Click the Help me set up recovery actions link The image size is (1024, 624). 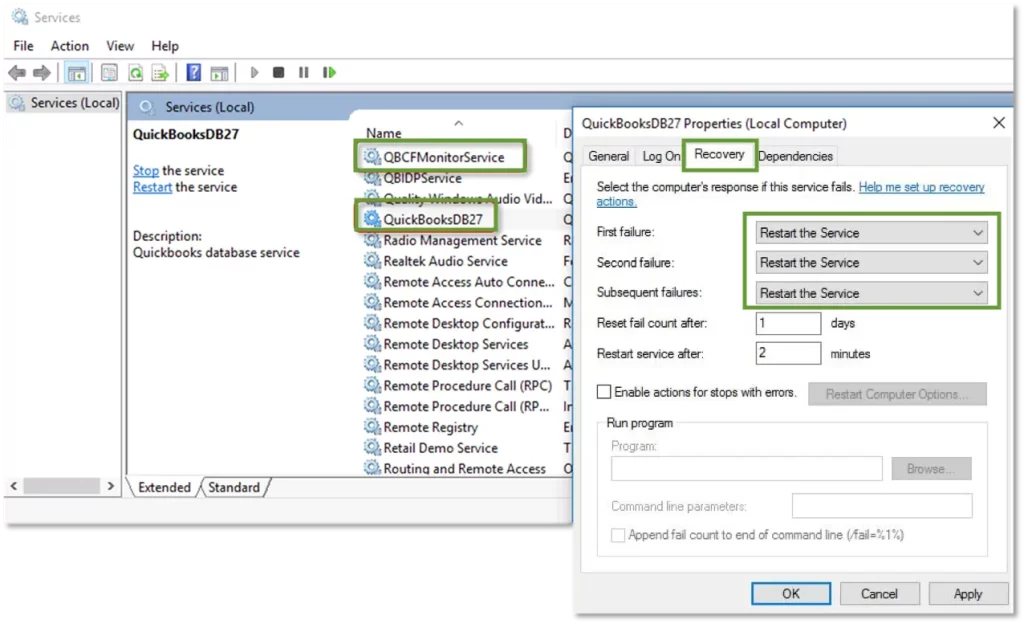coord(921,187)
